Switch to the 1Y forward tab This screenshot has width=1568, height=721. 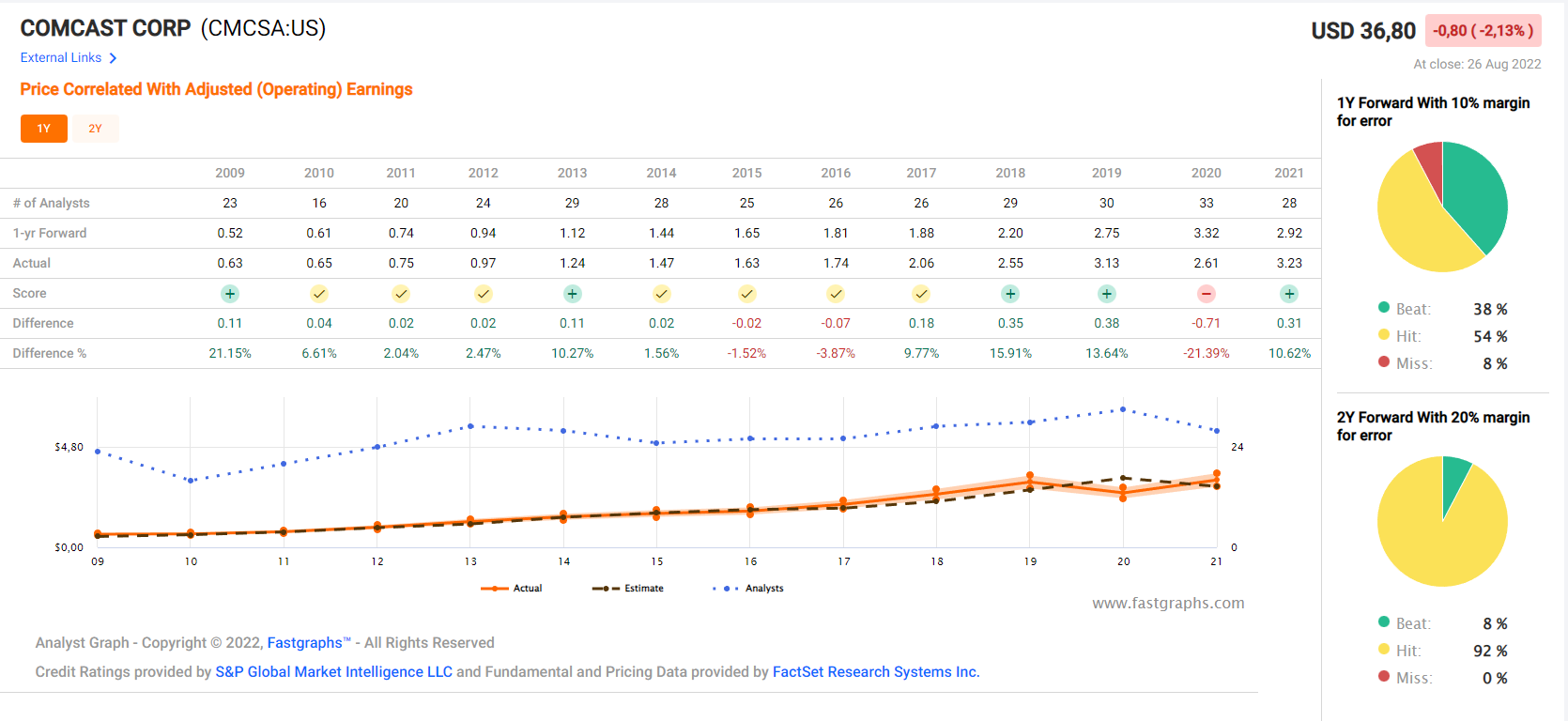[44, 129]
